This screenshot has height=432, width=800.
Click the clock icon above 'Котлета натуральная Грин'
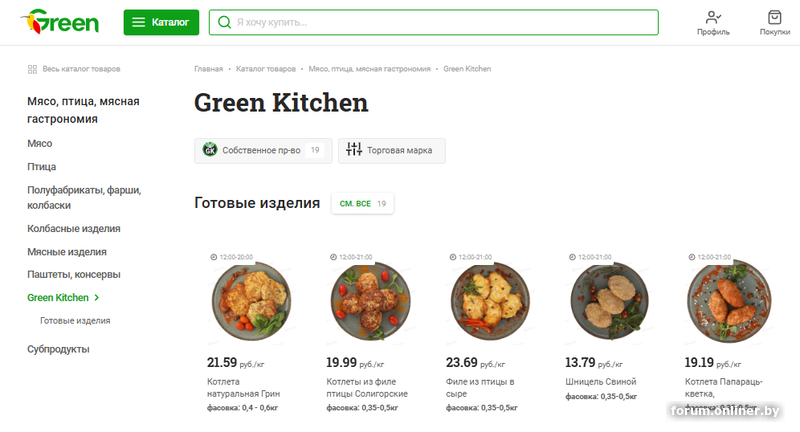(214, 257)
